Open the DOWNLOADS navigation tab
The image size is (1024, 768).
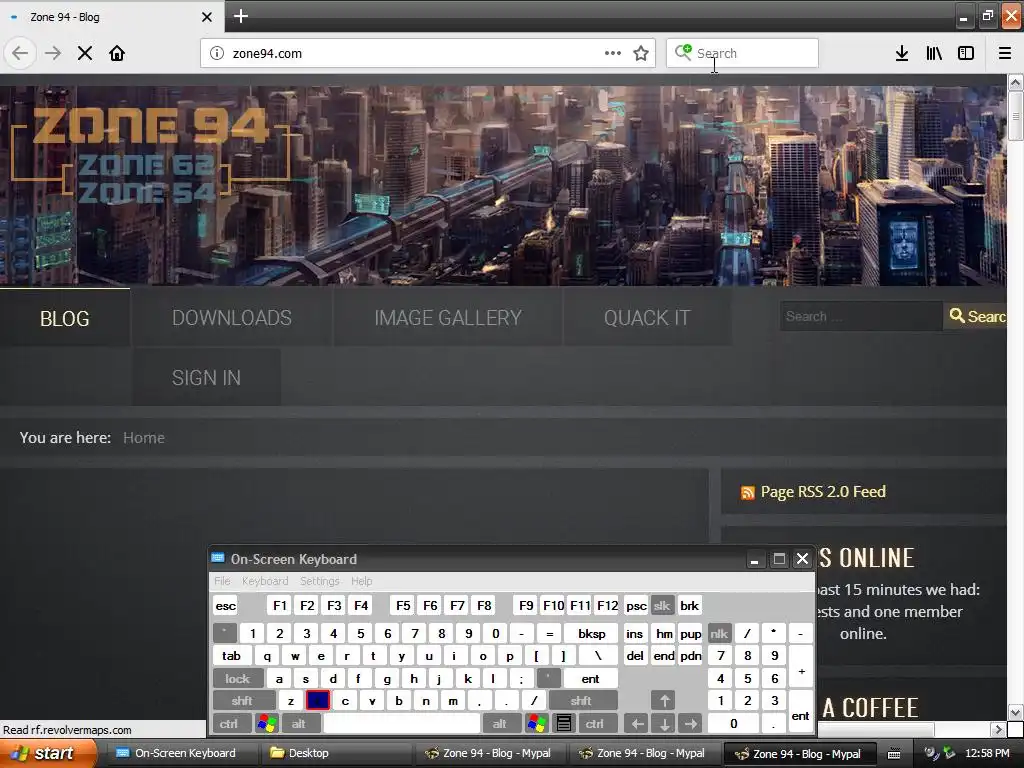tap(232, 317)
